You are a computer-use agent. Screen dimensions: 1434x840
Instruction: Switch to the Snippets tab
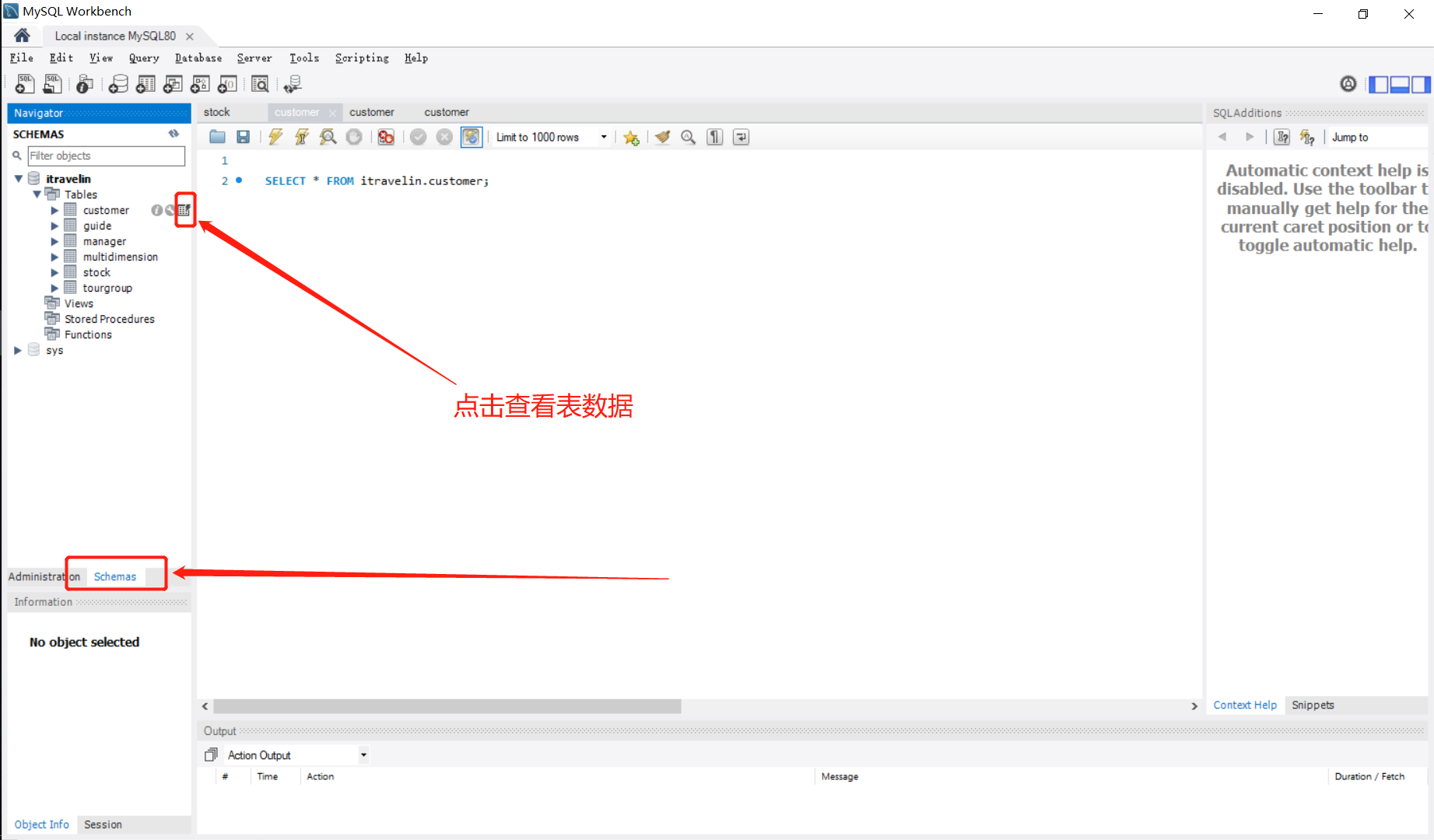pyautogui.click(x=1313, y=705)
